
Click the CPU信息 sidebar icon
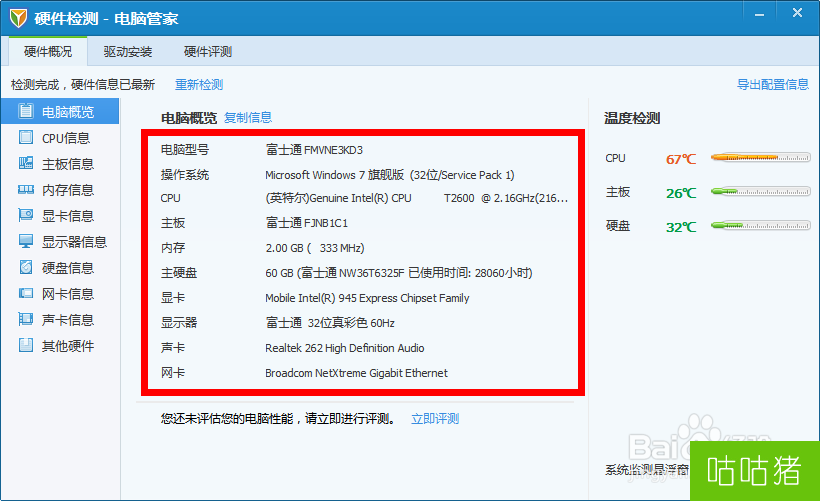[x=26, y=137]
